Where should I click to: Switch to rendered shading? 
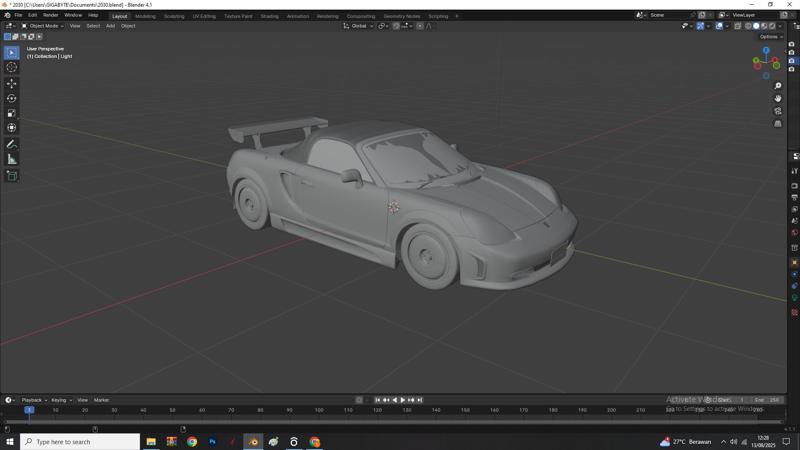[x=772, y=26]
